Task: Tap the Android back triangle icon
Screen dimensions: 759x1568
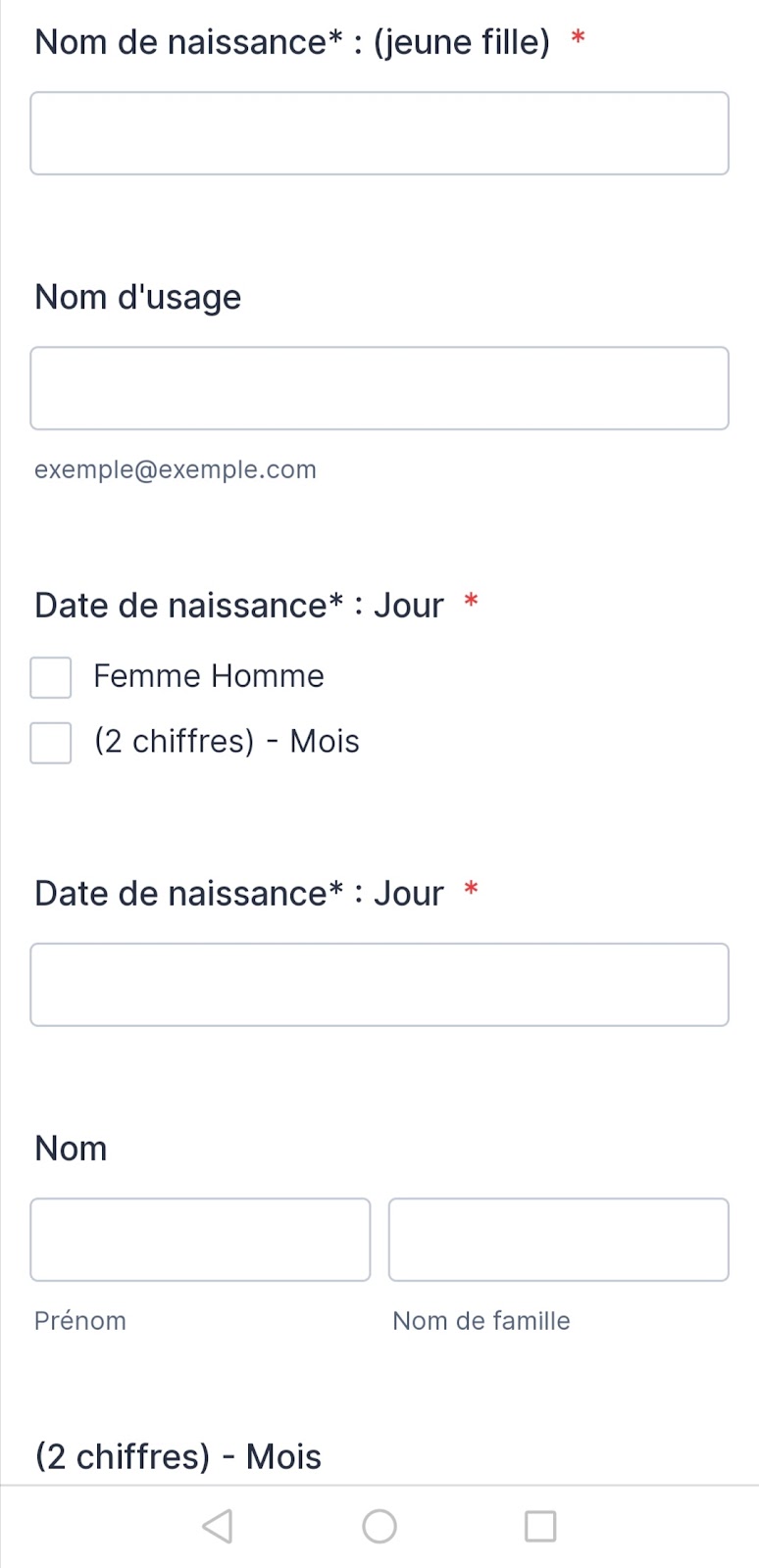Action: tap(218, 1526)
